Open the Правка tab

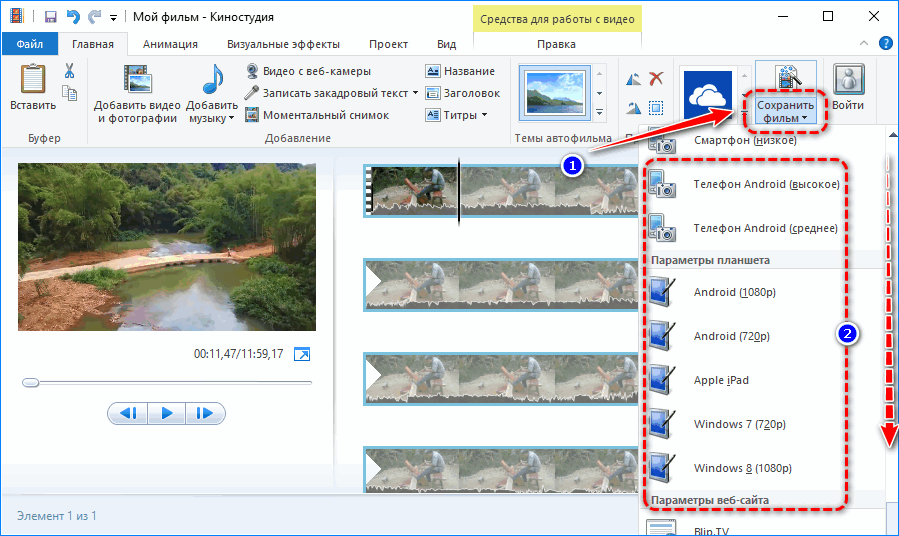click(x=556, y=44)
